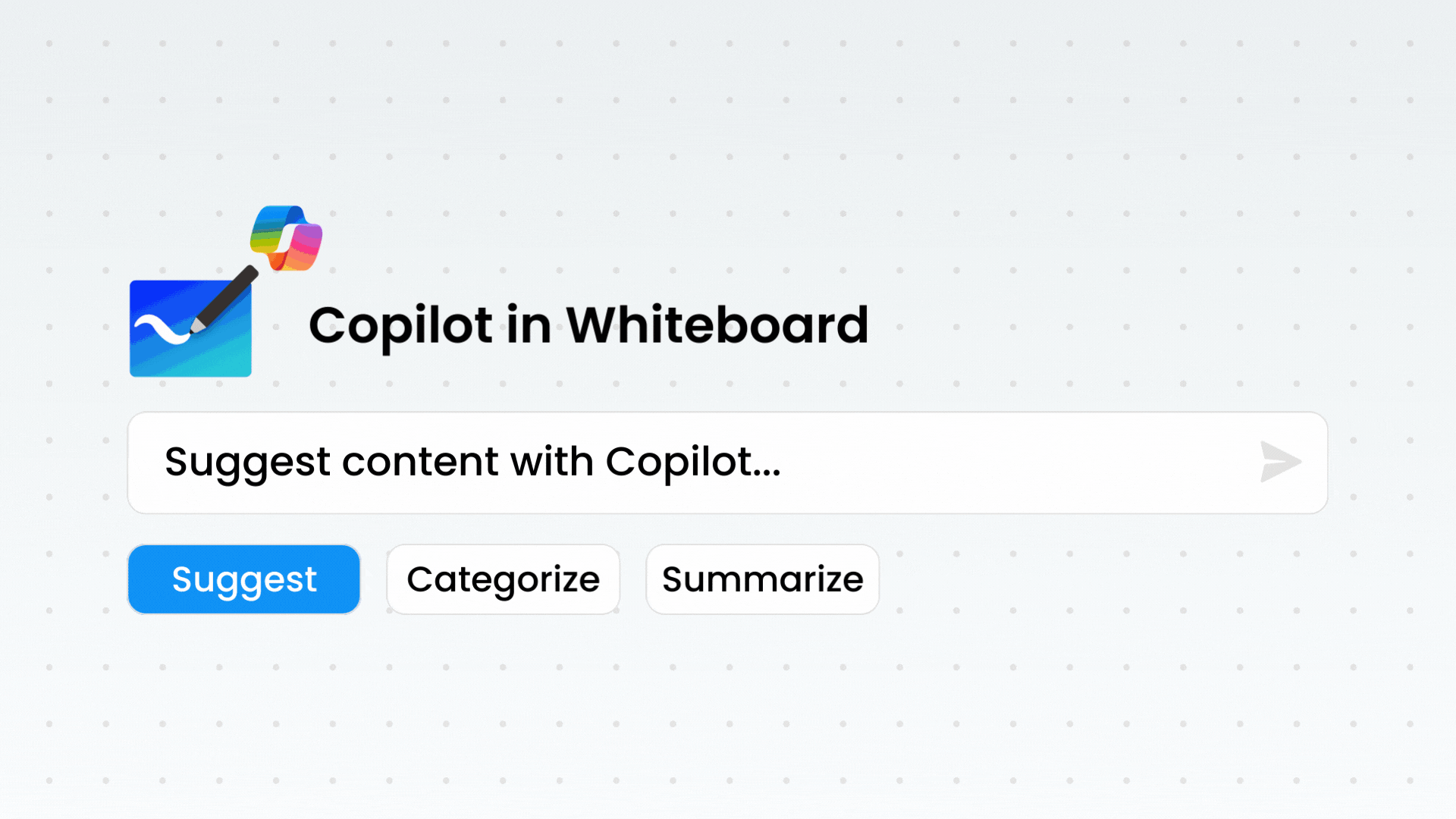Select the submit arrow inside the prompt bar
The image size is (1456, 819).
[1279, 463]
